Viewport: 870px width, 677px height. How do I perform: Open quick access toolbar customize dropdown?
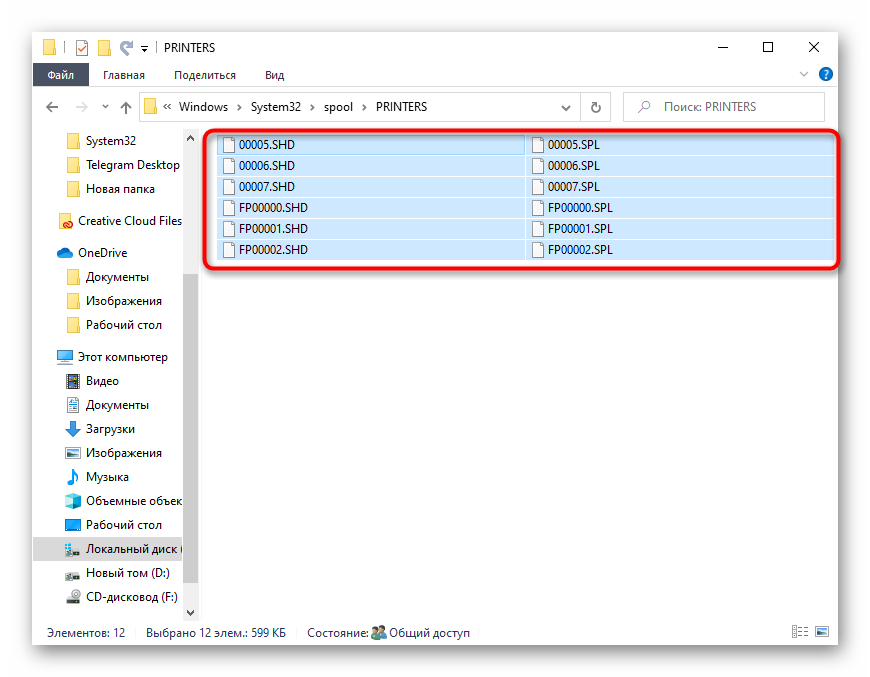pyautogui.click(x=145, y=48)
